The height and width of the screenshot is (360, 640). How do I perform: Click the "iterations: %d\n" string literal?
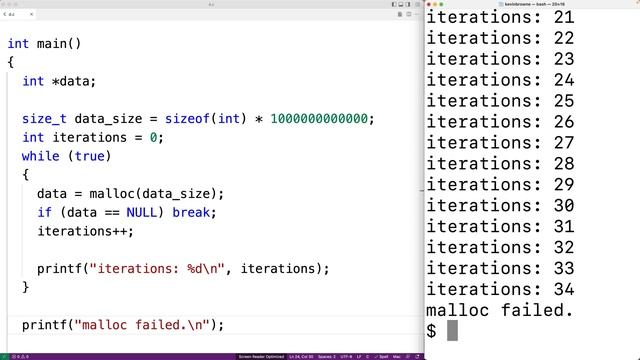click(x=157, y=269)
